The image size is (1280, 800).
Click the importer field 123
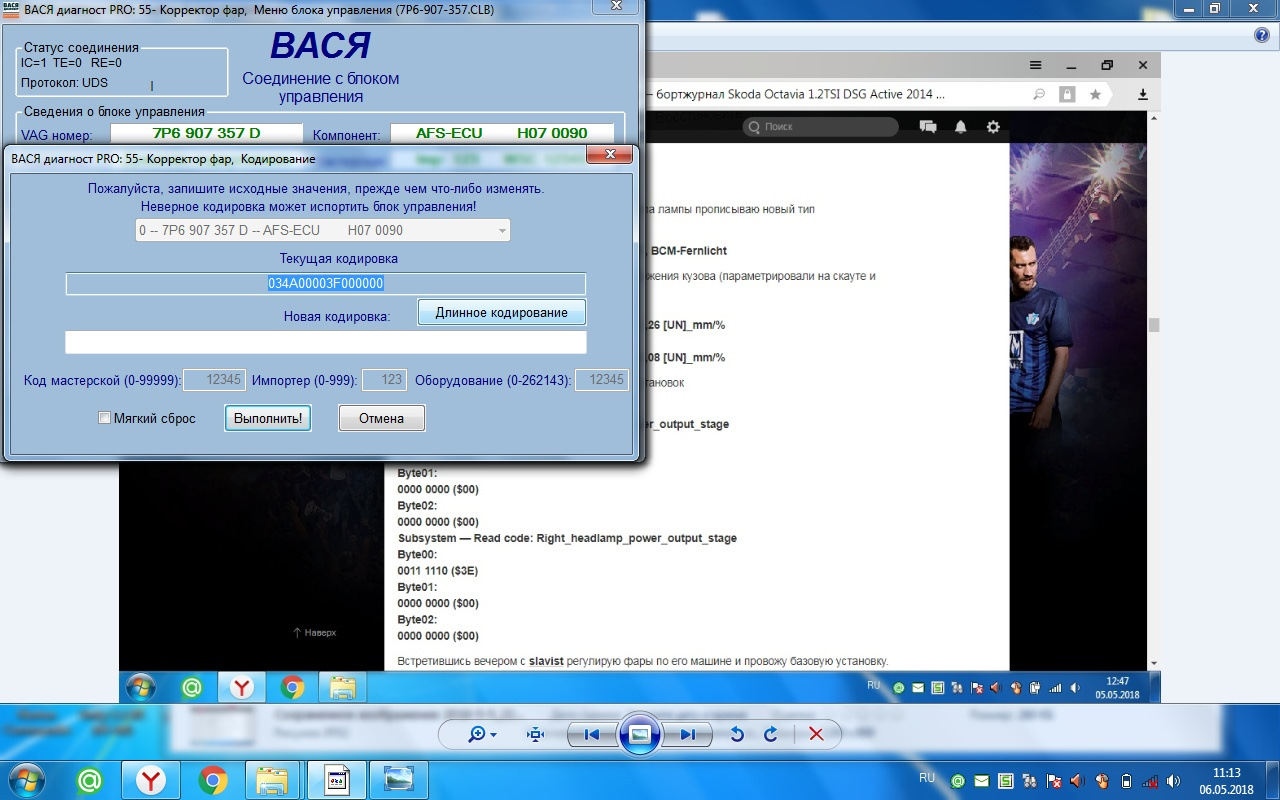384,380
